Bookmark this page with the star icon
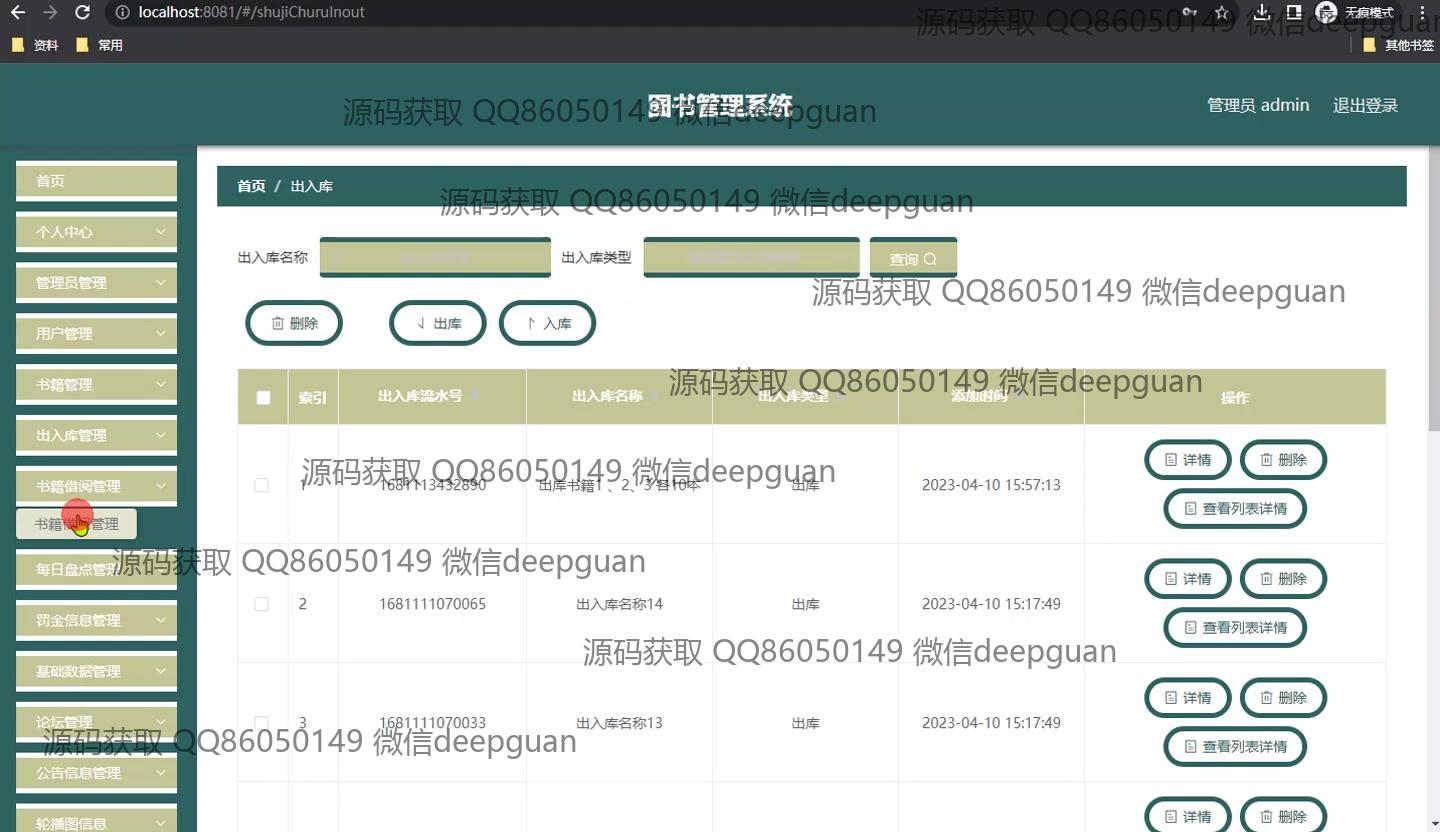This screenshot has width=1440, height=832. 1221,13
